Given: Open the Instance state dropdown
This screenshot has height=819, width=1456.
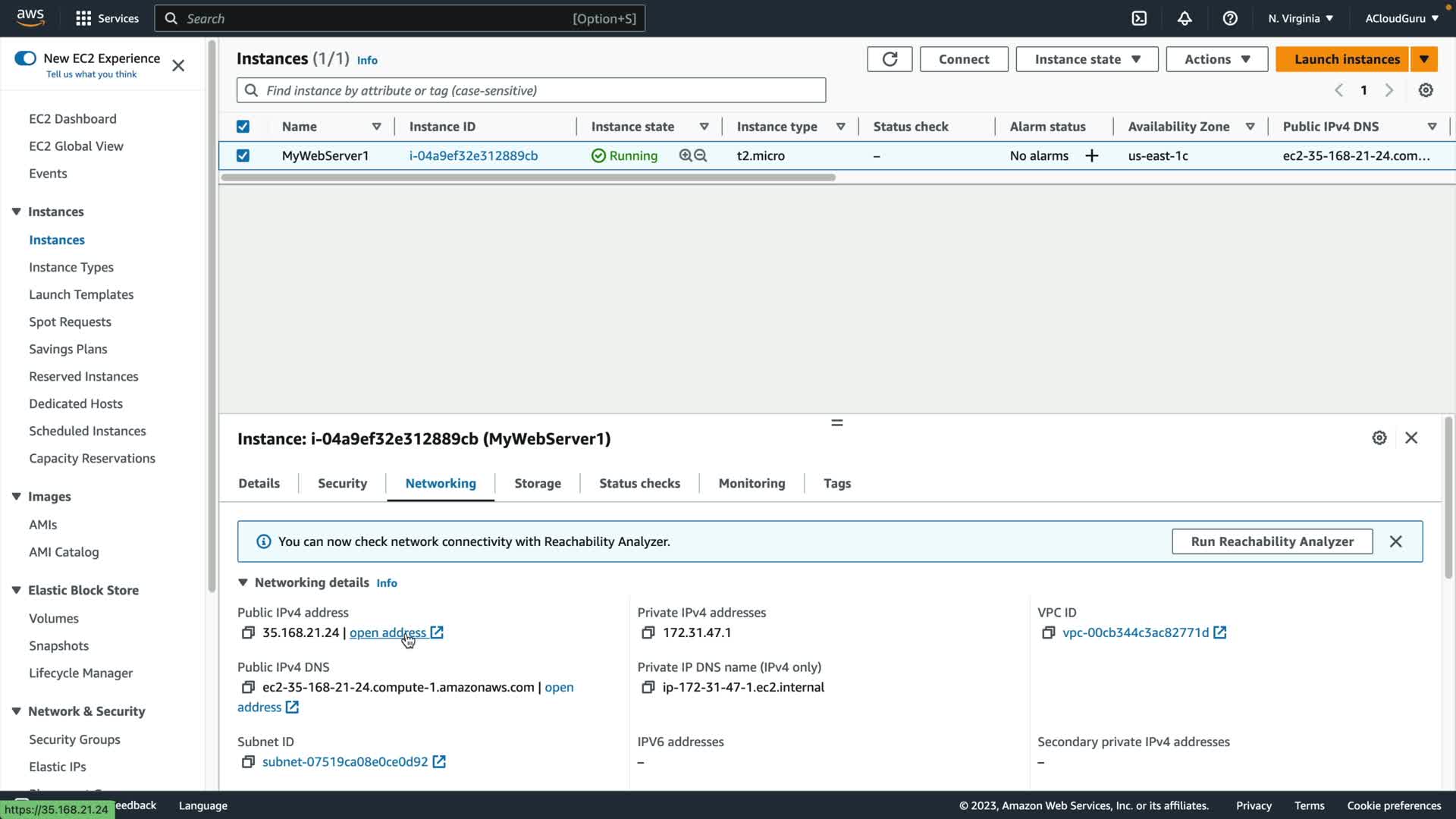Looking at the screenshot, I should pos(1086,59).
